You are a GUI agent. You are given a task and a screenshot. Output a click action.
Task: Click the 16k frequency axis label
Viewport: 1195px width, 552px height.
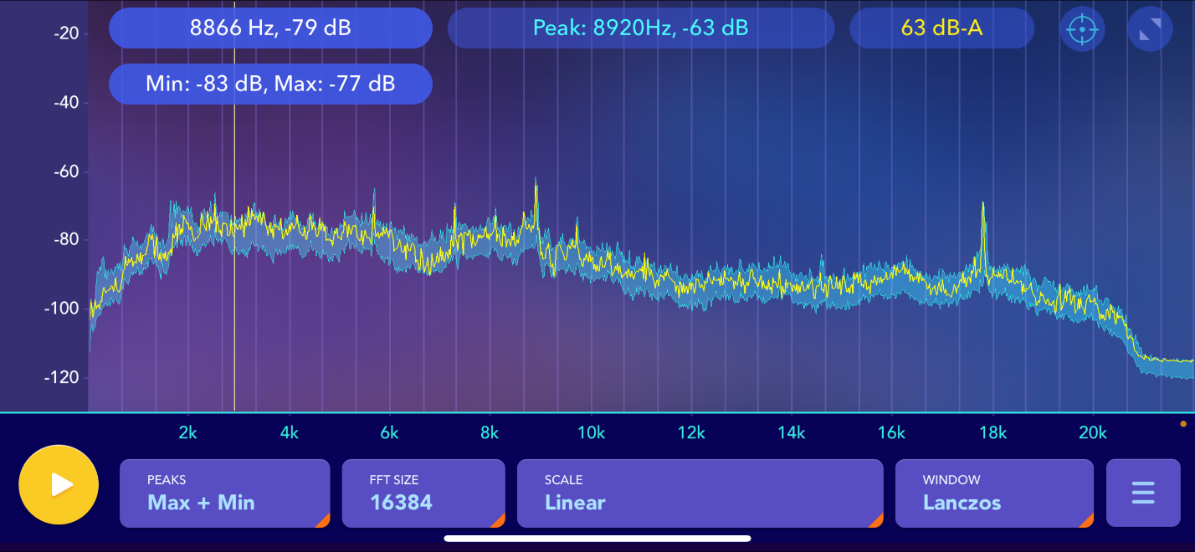click(892, 432)
